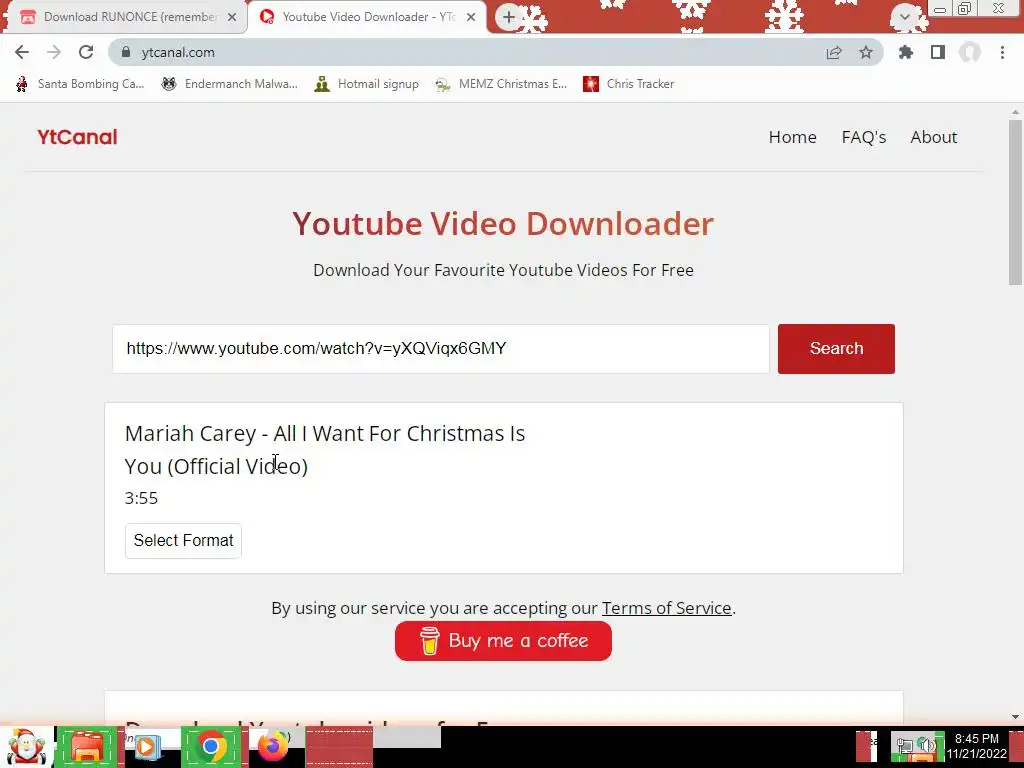The image size is (1024, 768).
Task: Close the Download RUNONCE tab
Action: tap(232, 17)
